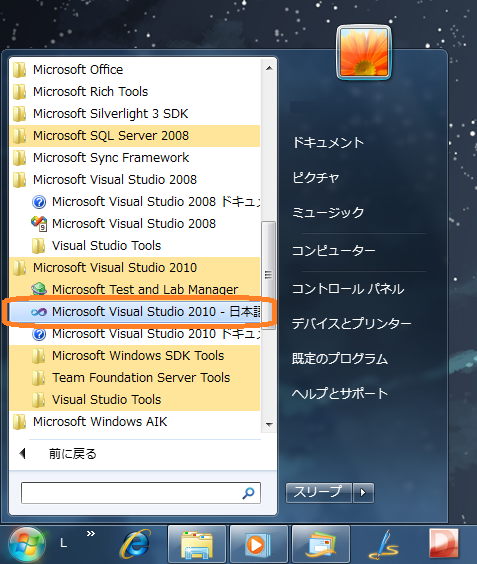Open the Microsoft Office folder
This screenshot has height=564, width=477.
[x=135, y=69]
